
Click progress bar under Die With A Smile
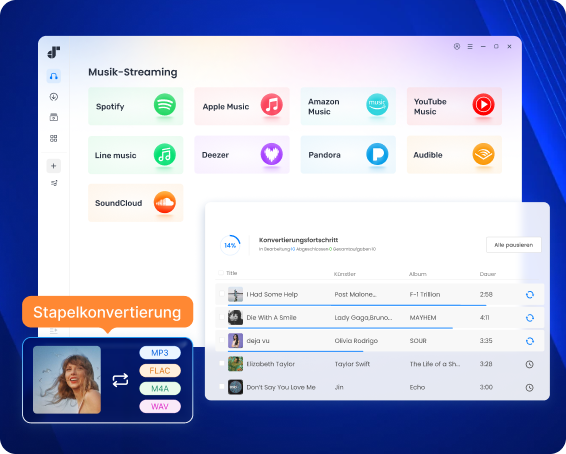point(340,328)
